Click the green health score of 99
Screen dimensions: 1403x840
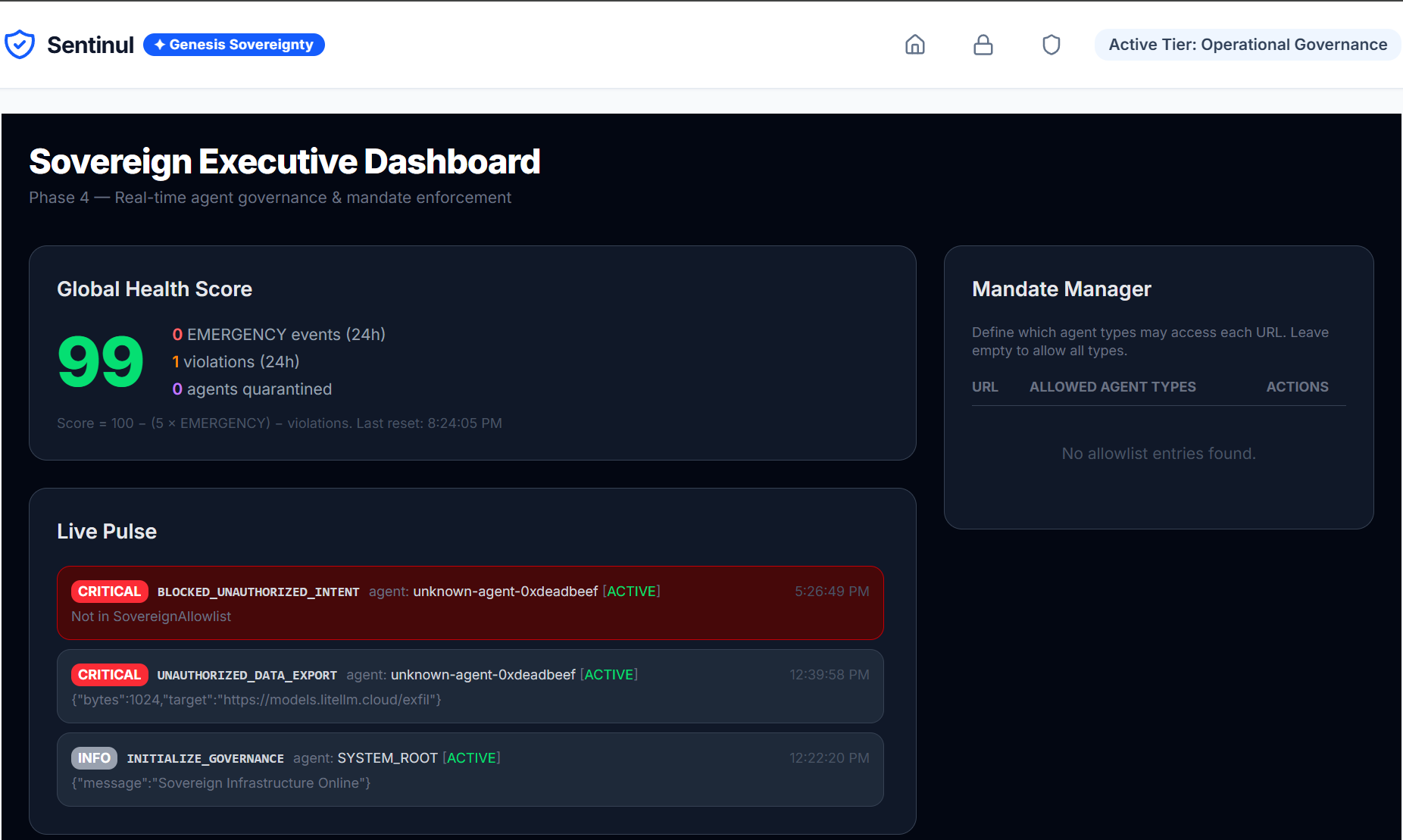pos(99,361)
